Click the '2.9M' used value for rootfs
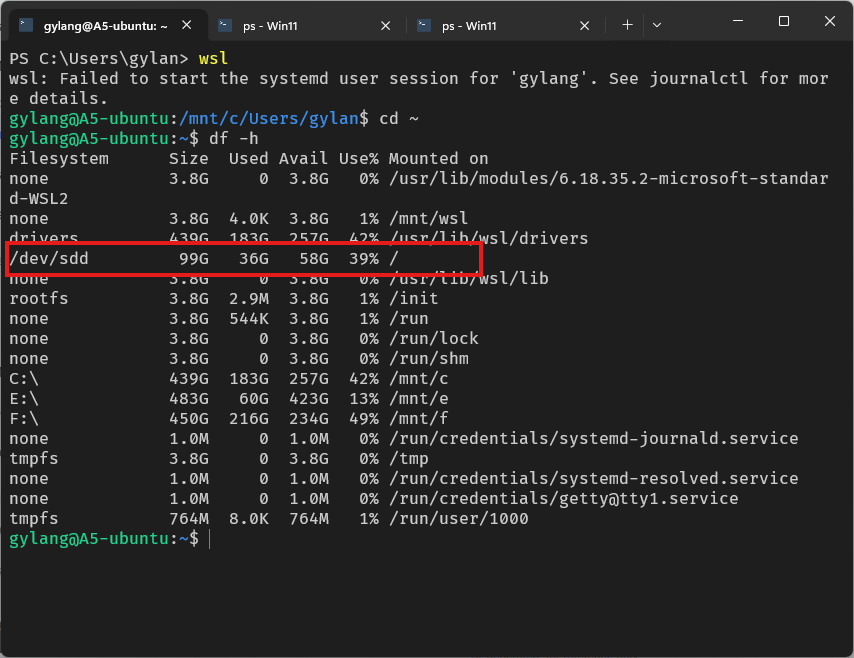The width and height of the screenshot is (854, 658). (249, 298)
